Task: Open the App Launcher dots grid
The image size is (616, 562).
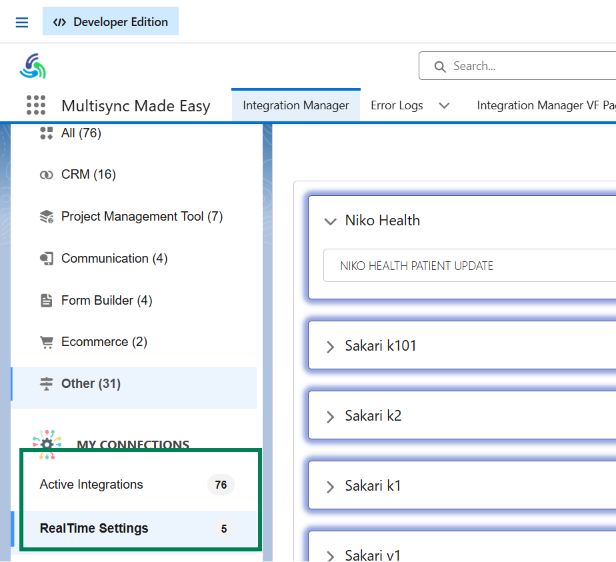Action: point(36,105)
